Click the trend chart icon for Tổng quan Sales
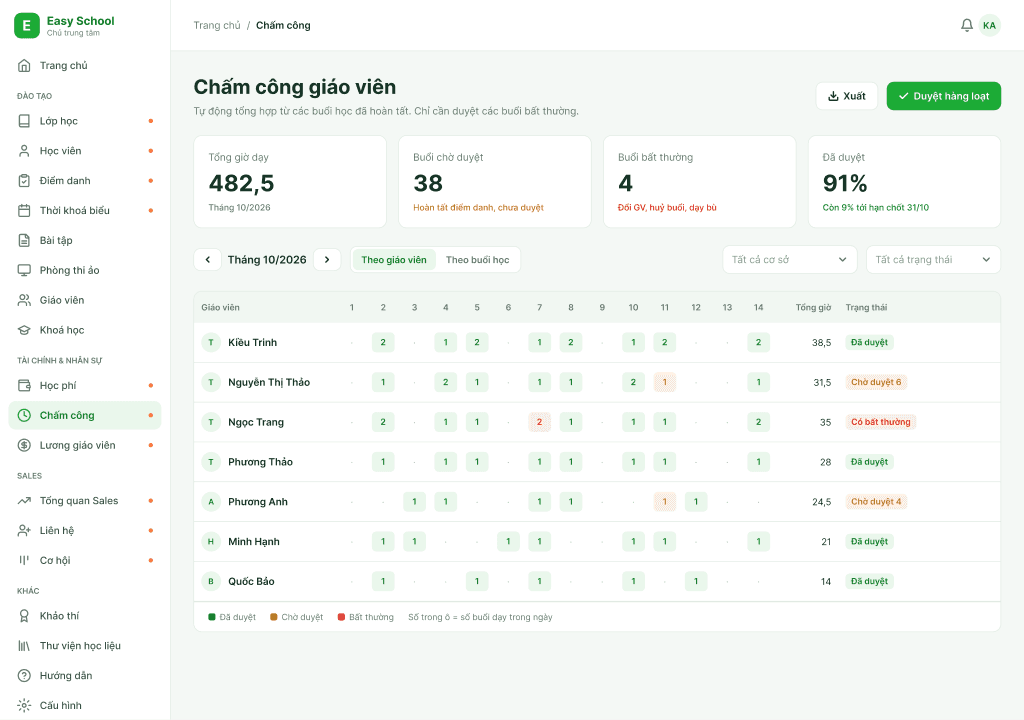 24,501
